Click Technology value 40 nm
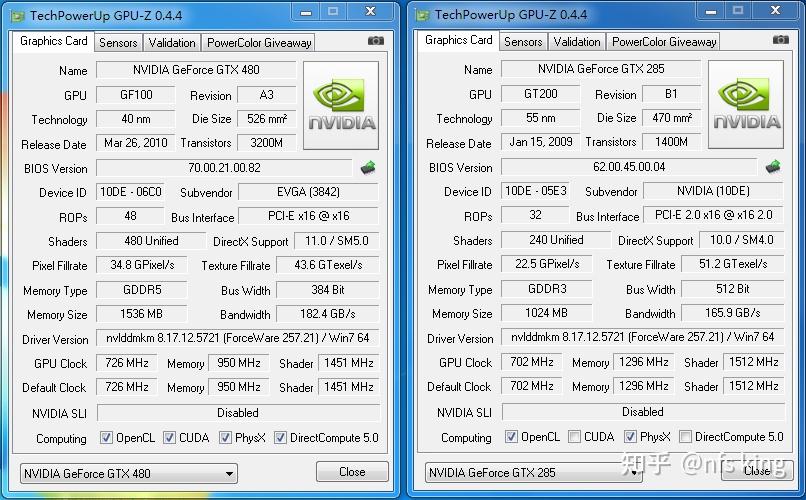This screenshot has height=500, width=806. click(x=136, y=119)
